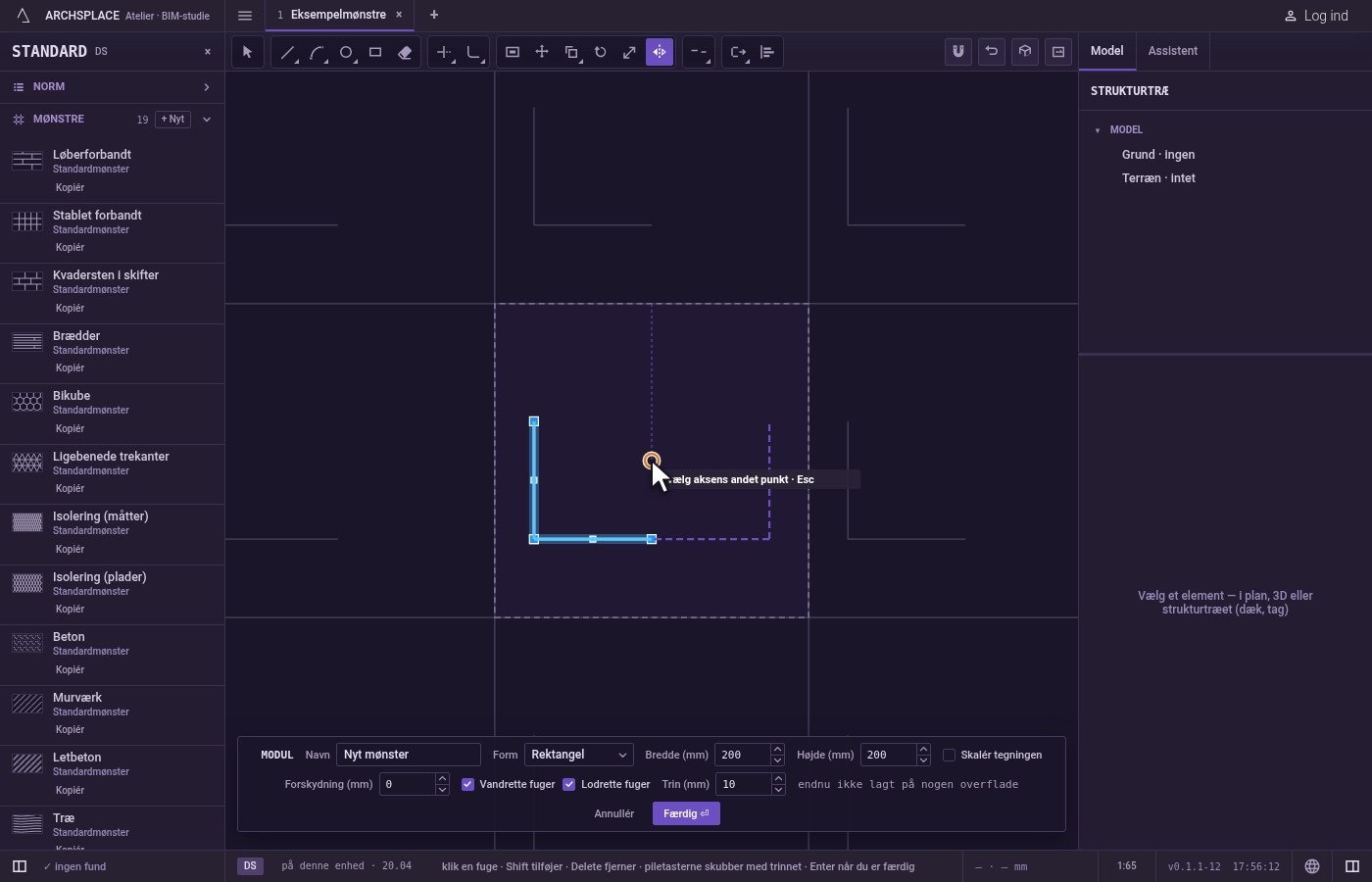Activate the scale tool
Screen dimensions: 1372x882
click(x=630, y=52)
